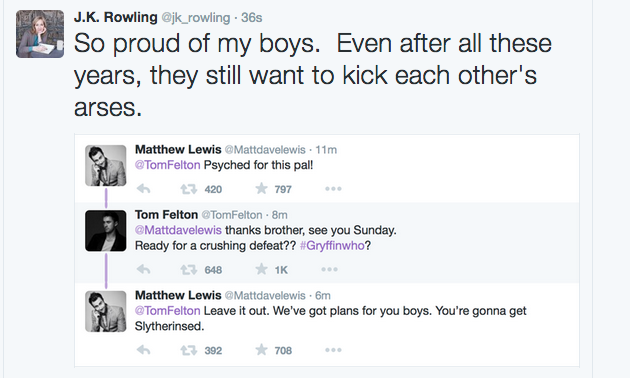
Task: Click the 36s timestamp on Rowling's tweet
Action: [252, 18]
